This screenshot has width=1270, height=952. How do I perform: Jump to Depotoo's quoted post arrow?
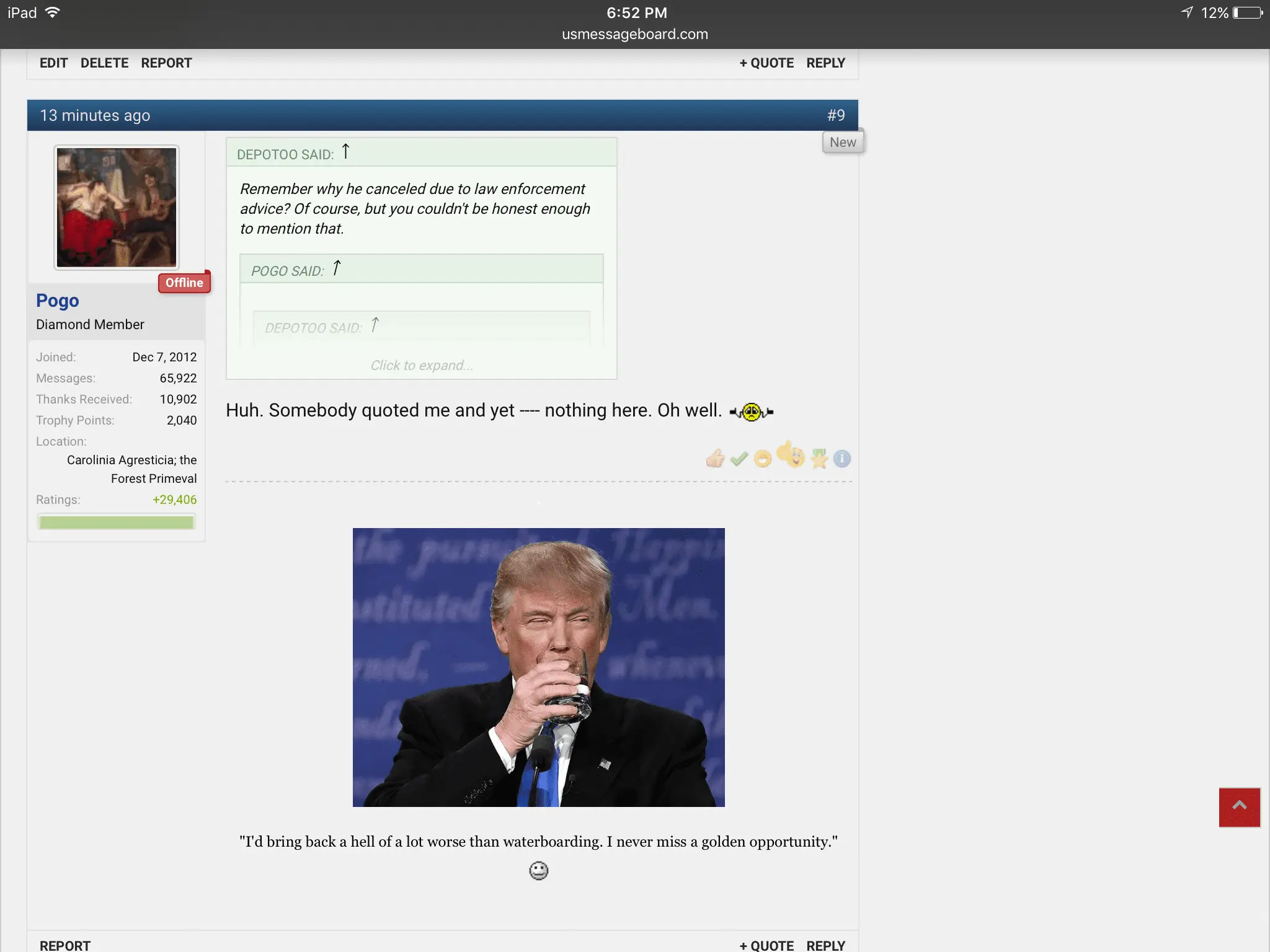[x=346, y=152]
